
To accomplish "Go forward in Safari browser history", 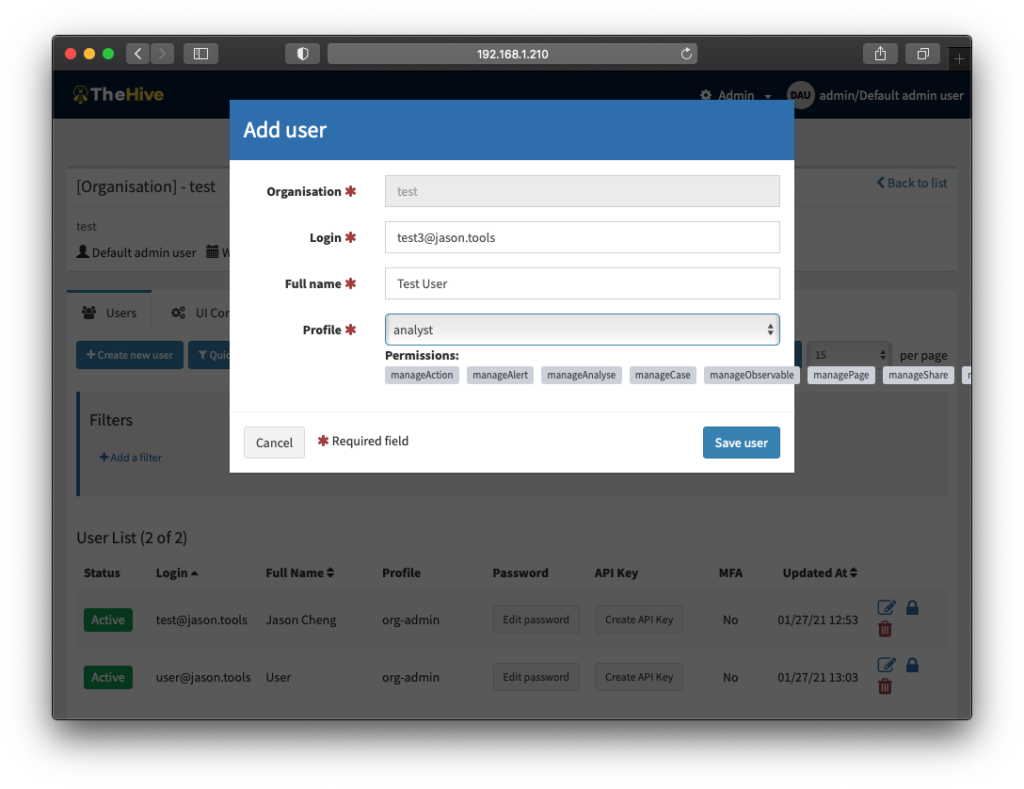I will pos(163,54).
